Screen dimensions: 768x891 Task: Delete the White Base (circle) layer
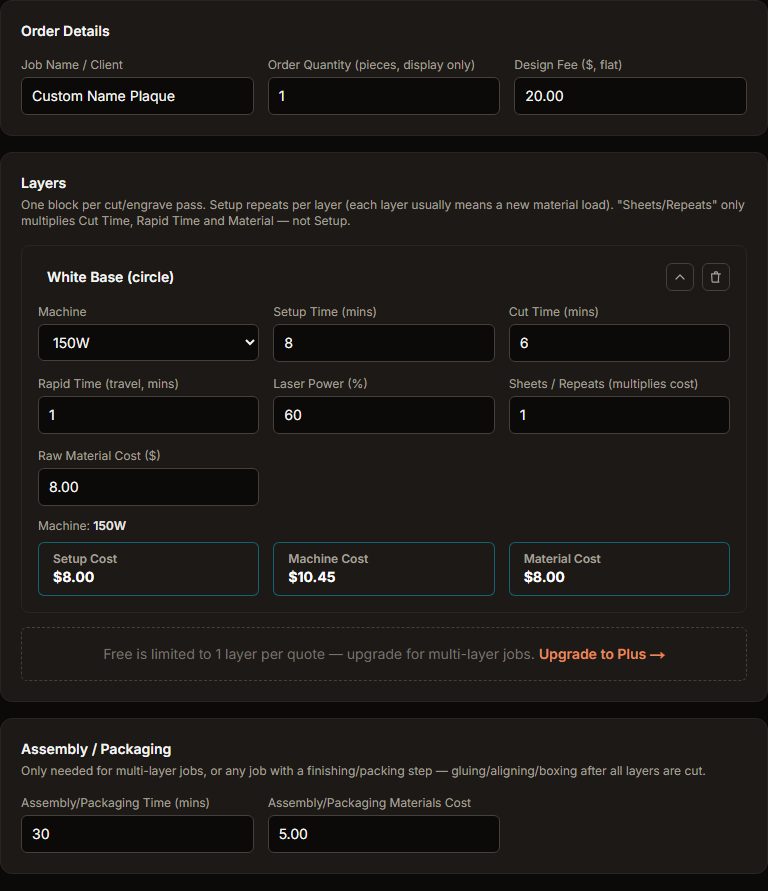(x=715, y=277)
